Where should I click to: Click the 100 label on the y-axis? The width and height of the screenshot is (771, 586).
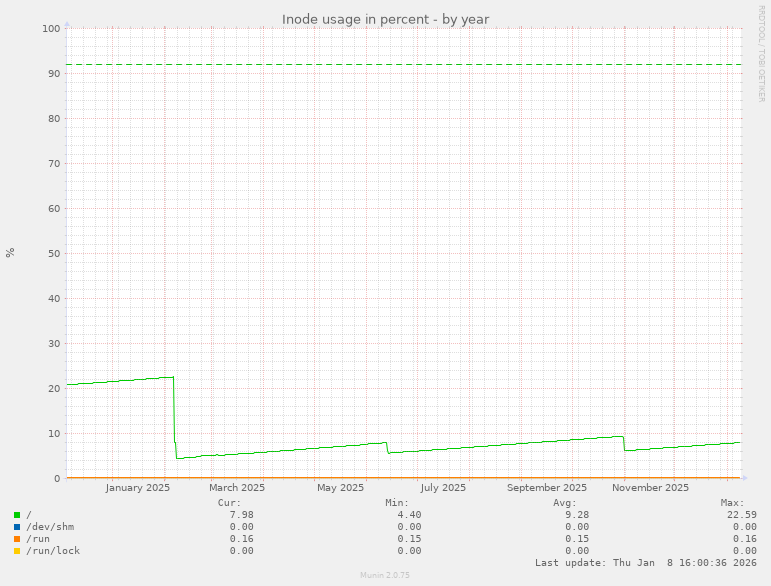coord(51,29)
